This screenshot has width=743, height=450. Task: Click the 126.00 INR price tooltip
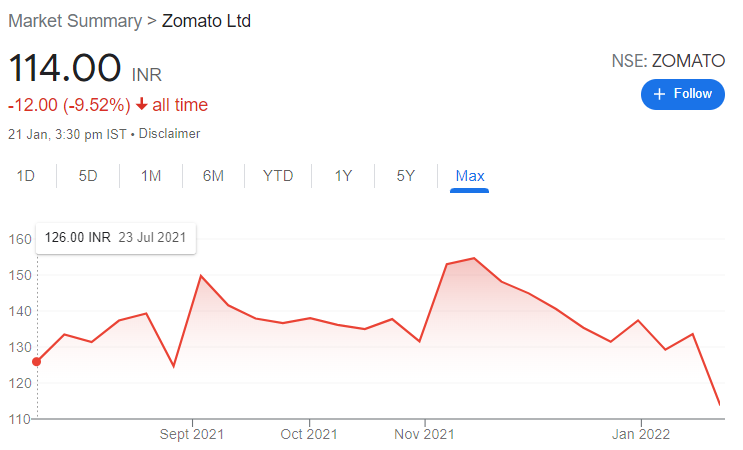[116, 238]
